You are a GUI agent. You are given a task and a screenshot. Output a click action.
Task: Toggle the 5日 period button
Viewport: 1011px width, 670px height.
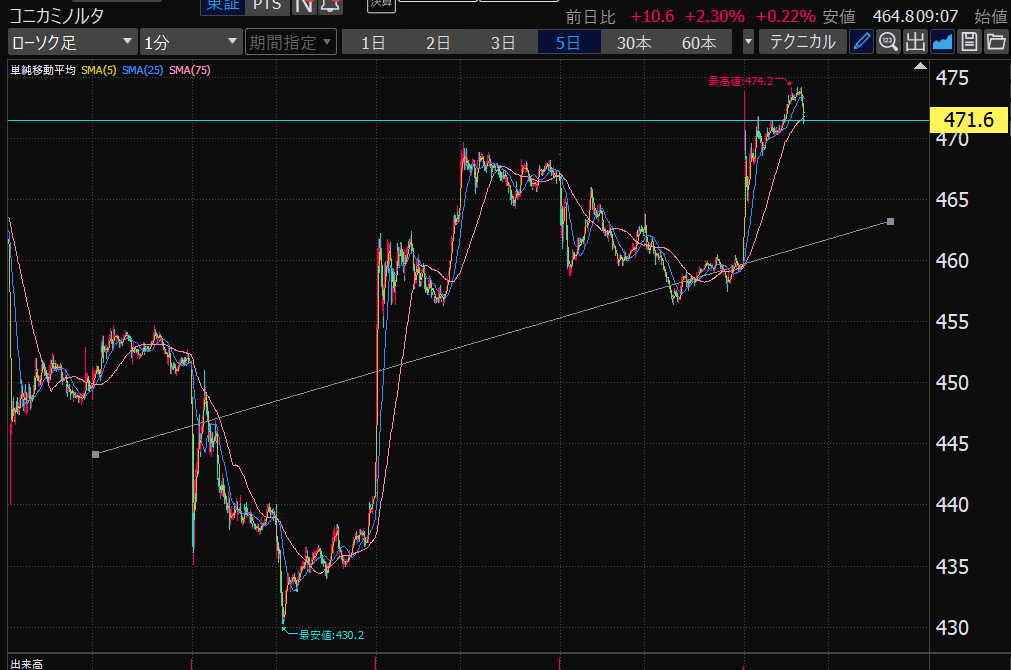pos(568,42)
